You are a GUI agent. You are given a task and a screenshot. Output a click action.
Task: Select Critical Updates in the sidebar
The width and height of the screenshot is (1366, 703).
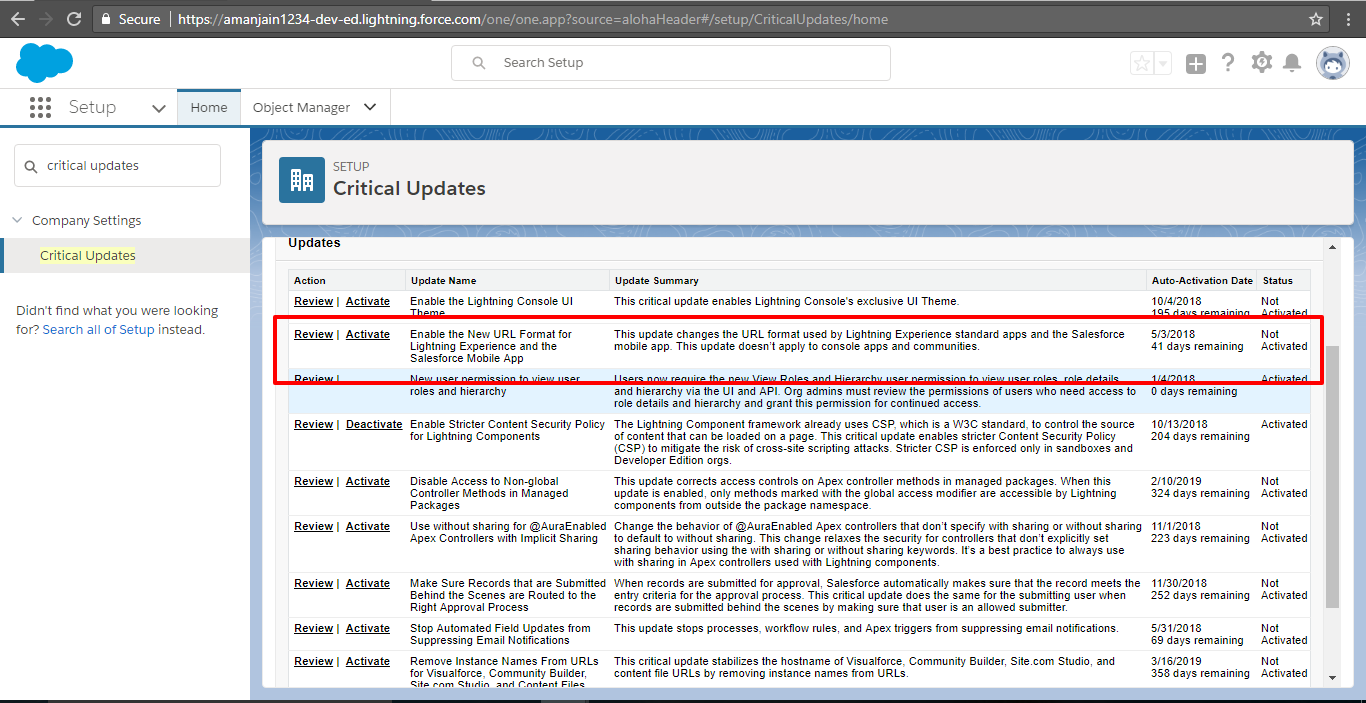(x=88, y=256)
